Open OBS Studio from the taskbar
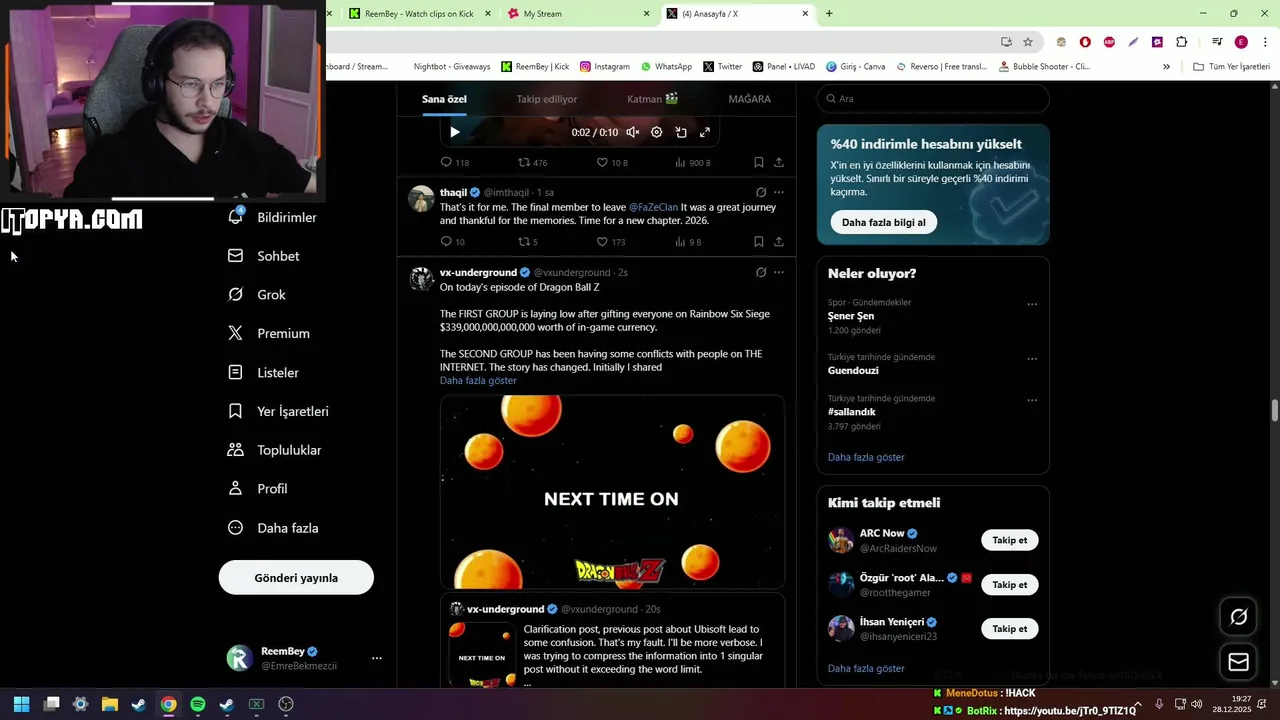The width and height of the screenshot is (1280, 720). click(286, 704)
